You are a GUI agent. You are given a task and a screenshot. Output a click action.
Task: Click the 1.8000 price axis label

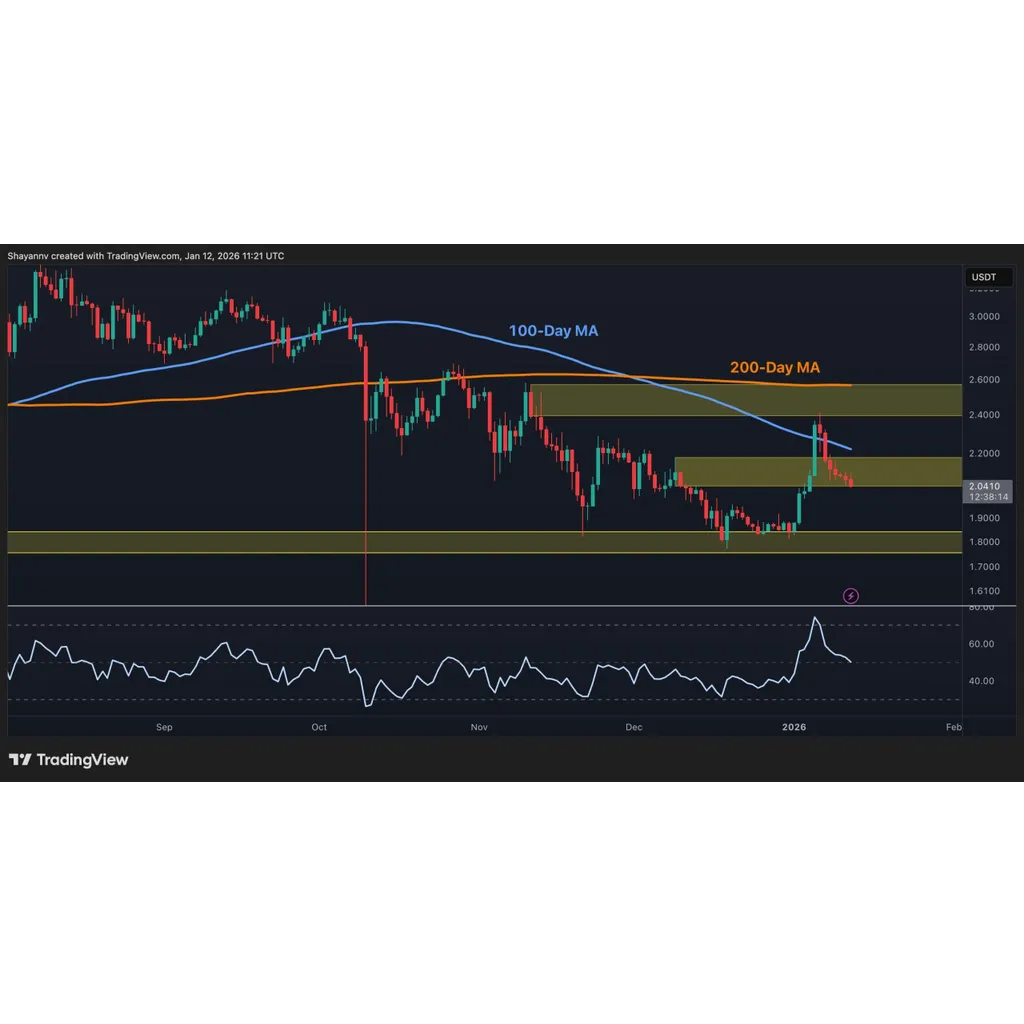coord(984,542)
